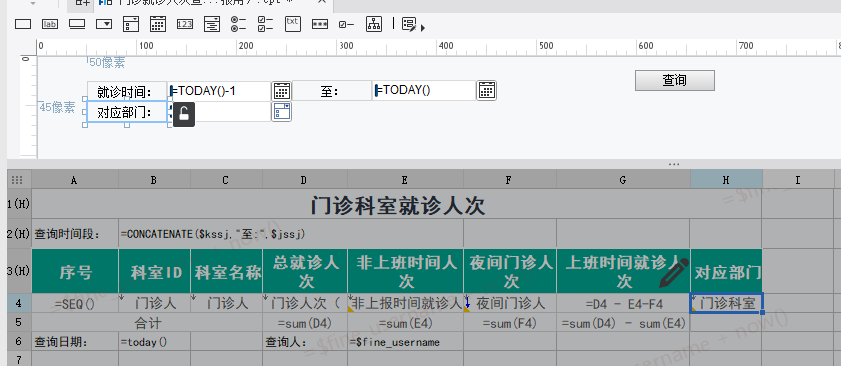The height and width of the screenshot is (366, 841).
Task: Click the 查询时间段: cell
Action: pyautogui.click(x=75, y=234)
